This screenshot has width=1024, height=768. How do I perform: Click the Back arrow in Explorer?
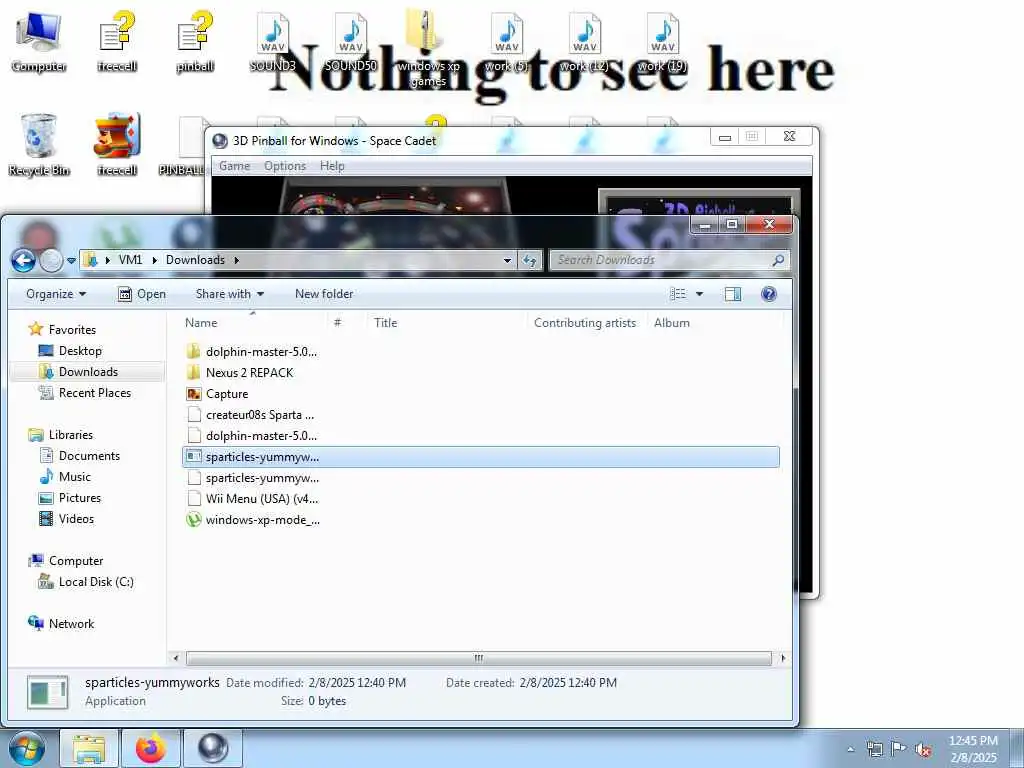pos(24,261)
